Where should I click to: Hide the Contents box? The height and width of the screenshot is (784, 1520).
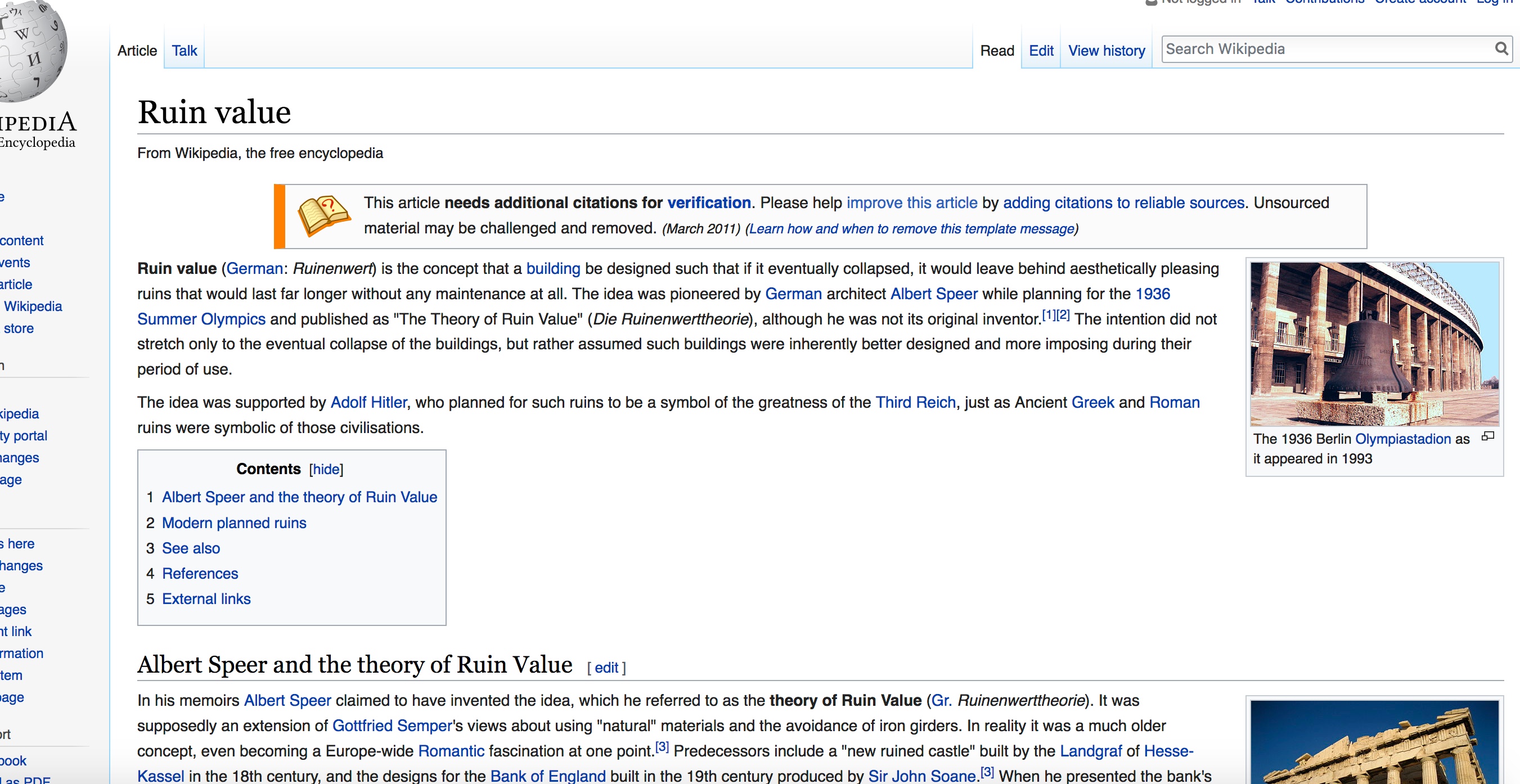[x=326, y=469]
